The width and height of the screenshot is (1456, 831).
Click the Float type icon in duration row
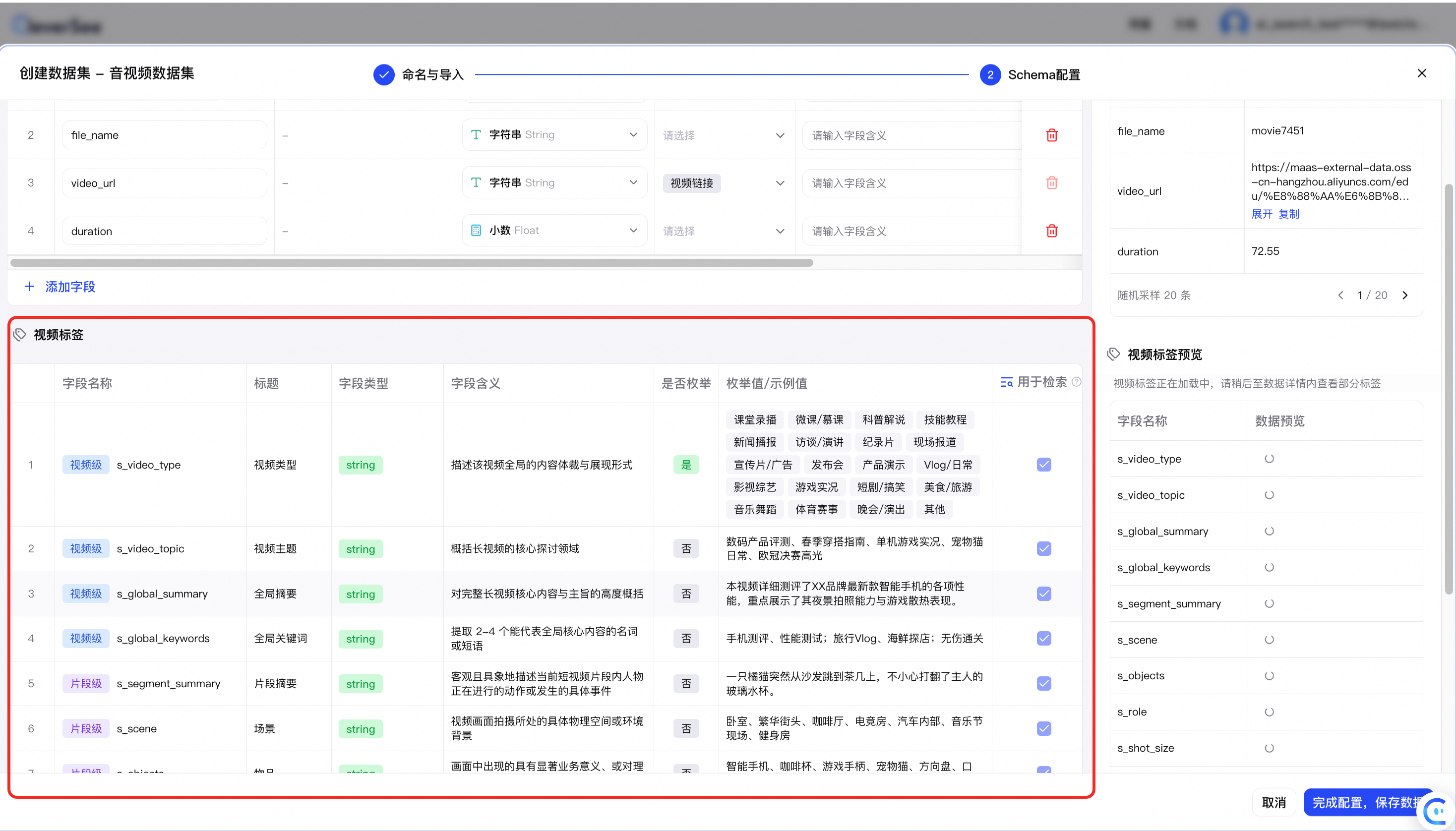(476, 231)
